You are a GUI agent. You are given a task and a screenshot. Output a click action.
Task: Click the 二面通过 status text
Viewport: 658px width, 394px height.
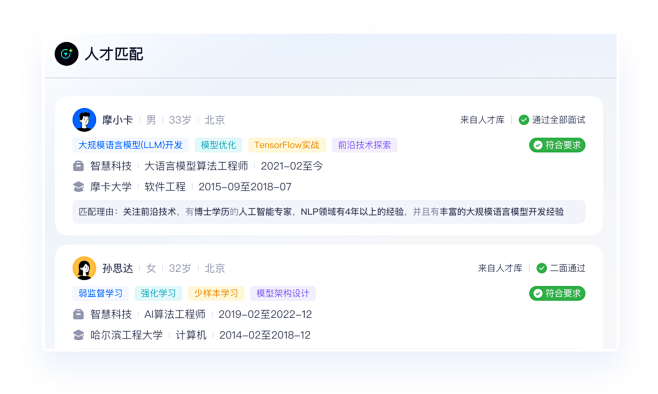coord(568,268)
